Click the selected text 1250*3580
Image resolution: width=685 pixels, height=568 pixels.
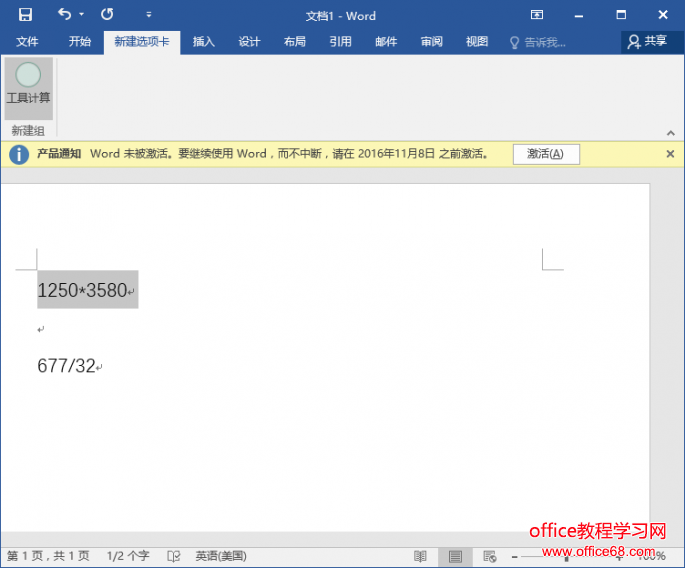[x=82, y=290]
